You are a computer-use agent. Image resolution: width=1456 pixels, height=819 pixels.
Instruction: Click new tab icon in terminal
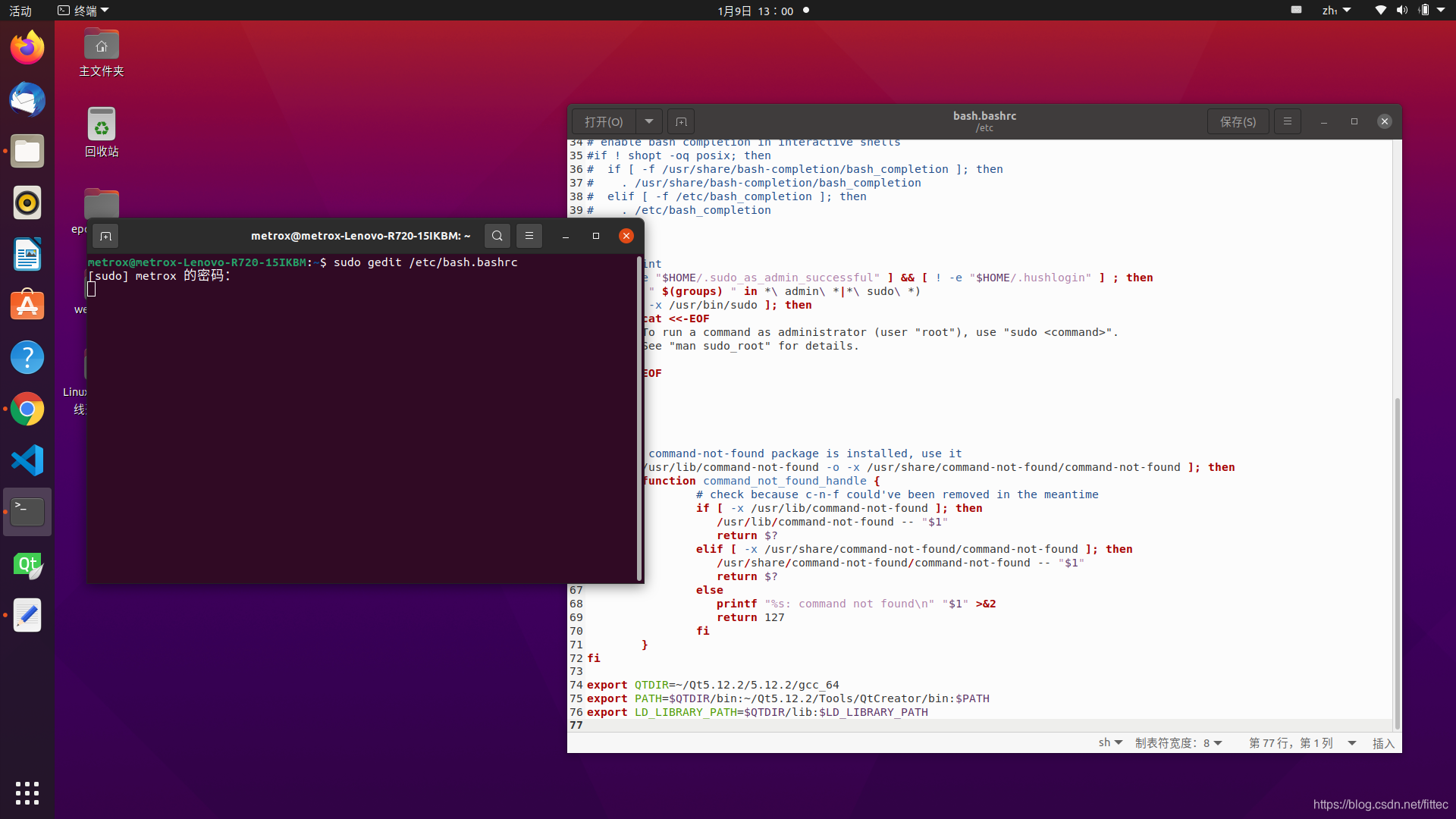click(x=105, y=236)
